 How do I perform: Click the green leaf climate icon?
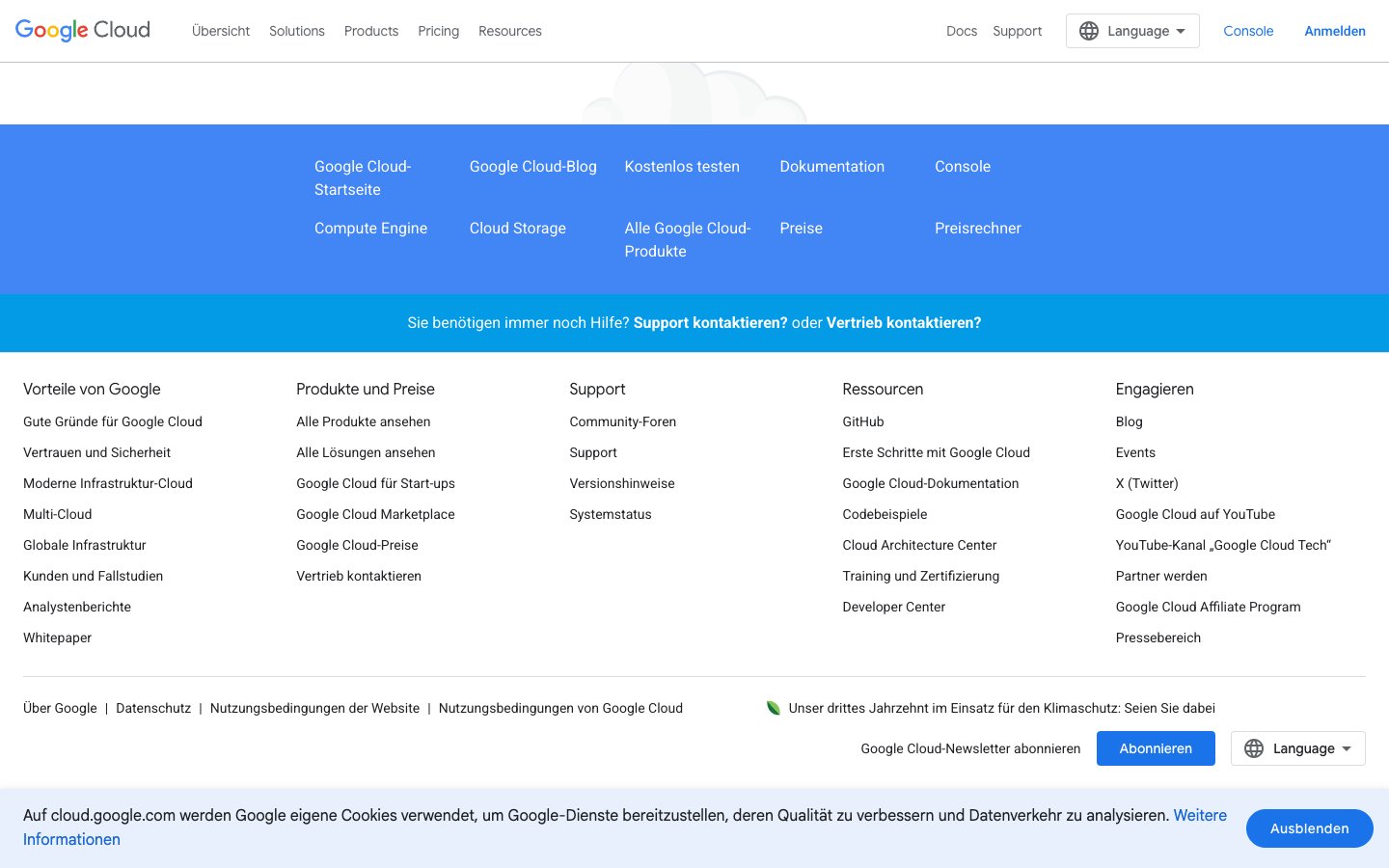[773, 708]
